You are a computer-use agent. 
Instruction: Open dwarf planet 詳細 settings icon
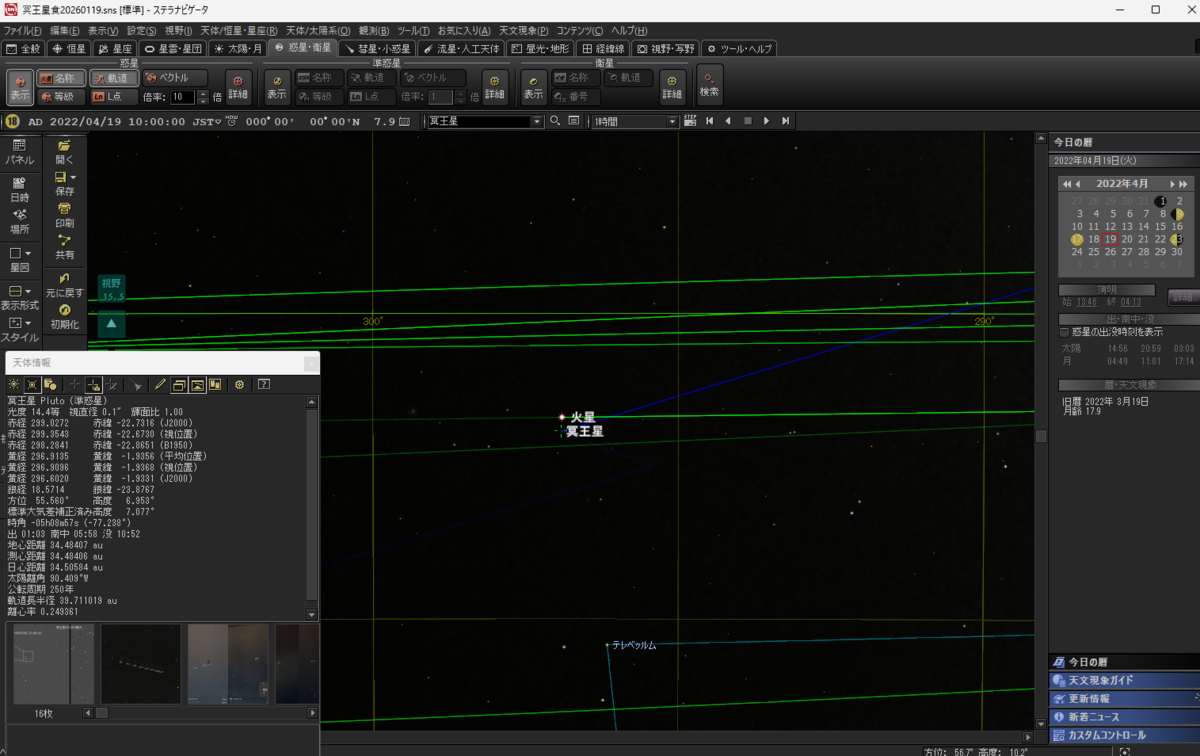point(494,87)
